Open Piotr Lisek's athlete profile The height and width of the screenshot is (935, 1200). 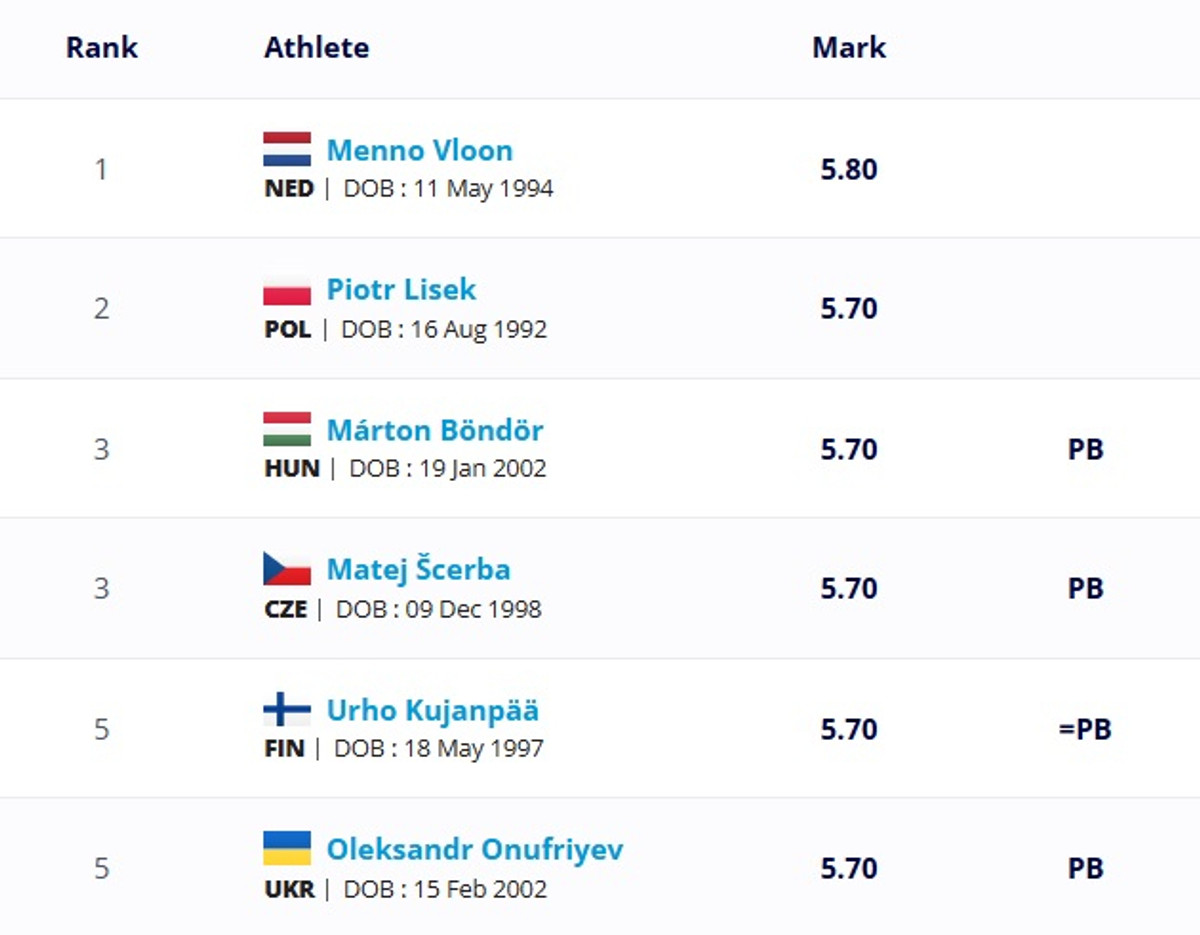point(401,290)
